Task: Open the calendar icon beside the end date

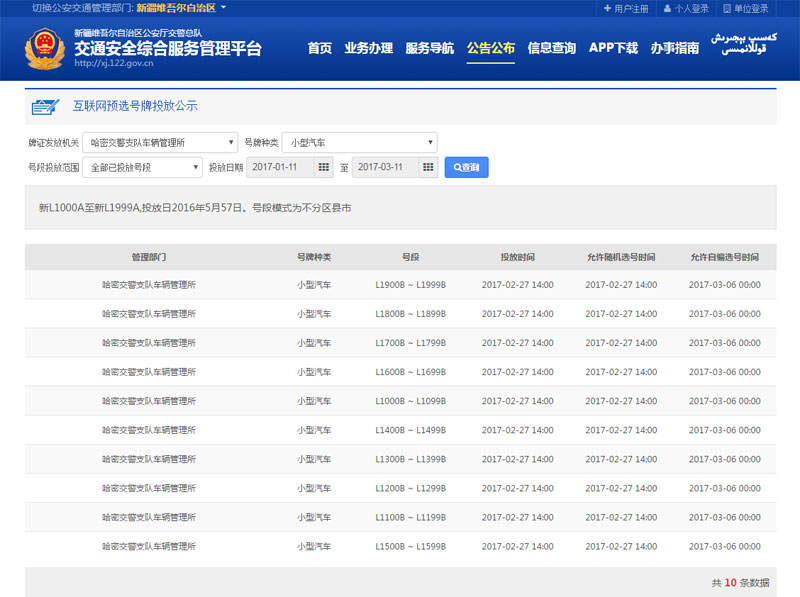Action: 427,166
